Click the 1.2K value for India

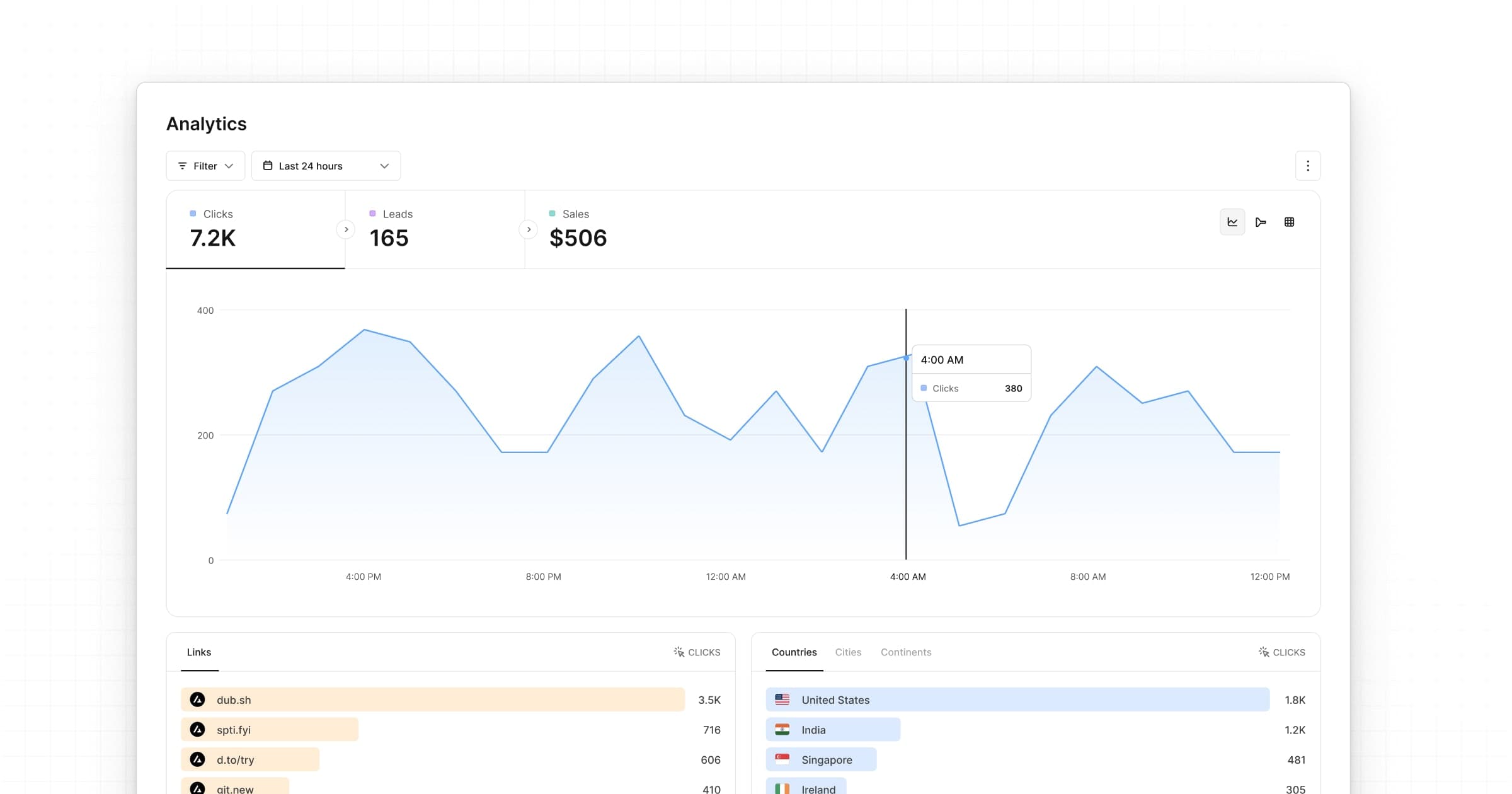coord(1295,730)
